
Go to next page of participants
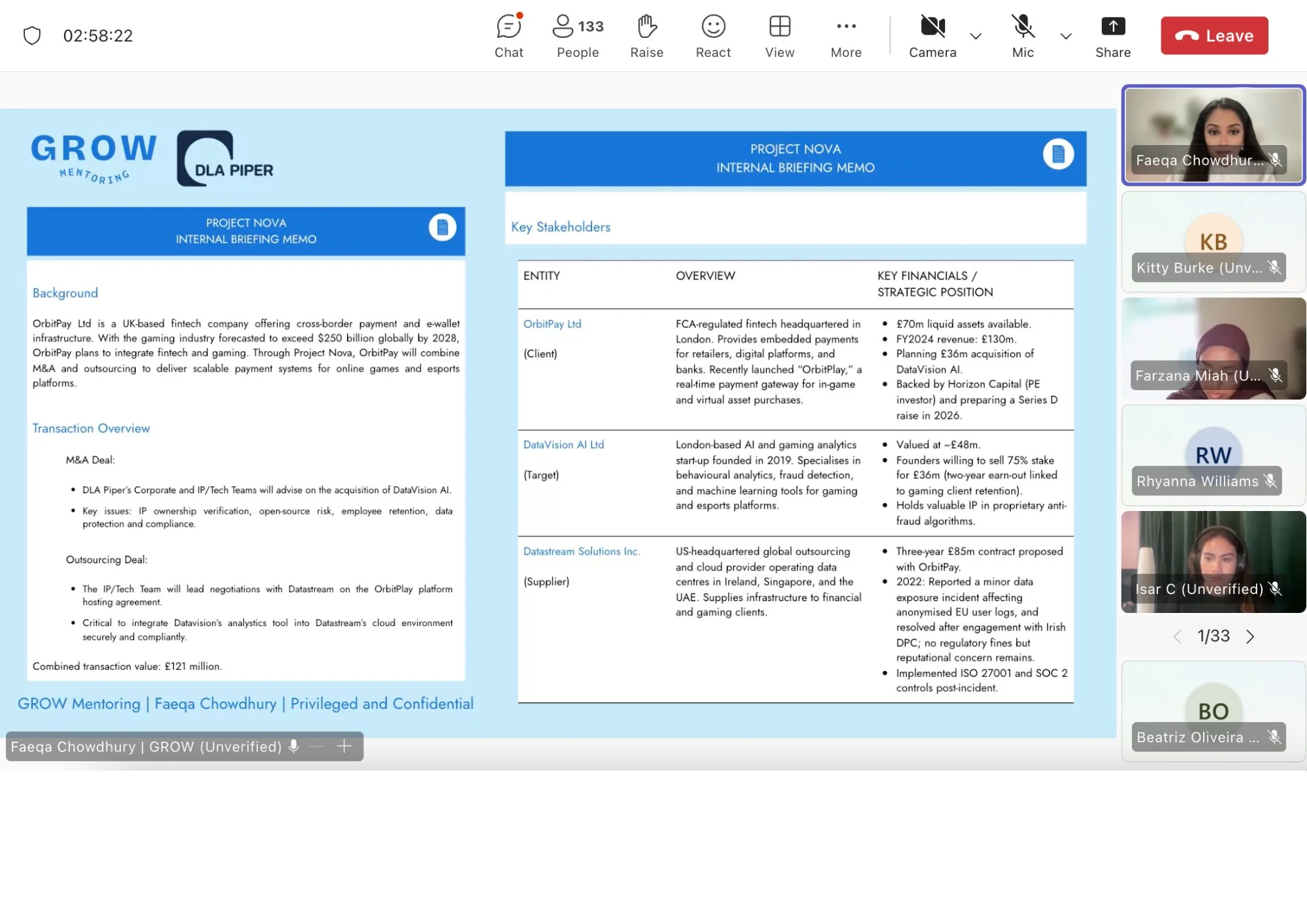(x=1250, y=636)
